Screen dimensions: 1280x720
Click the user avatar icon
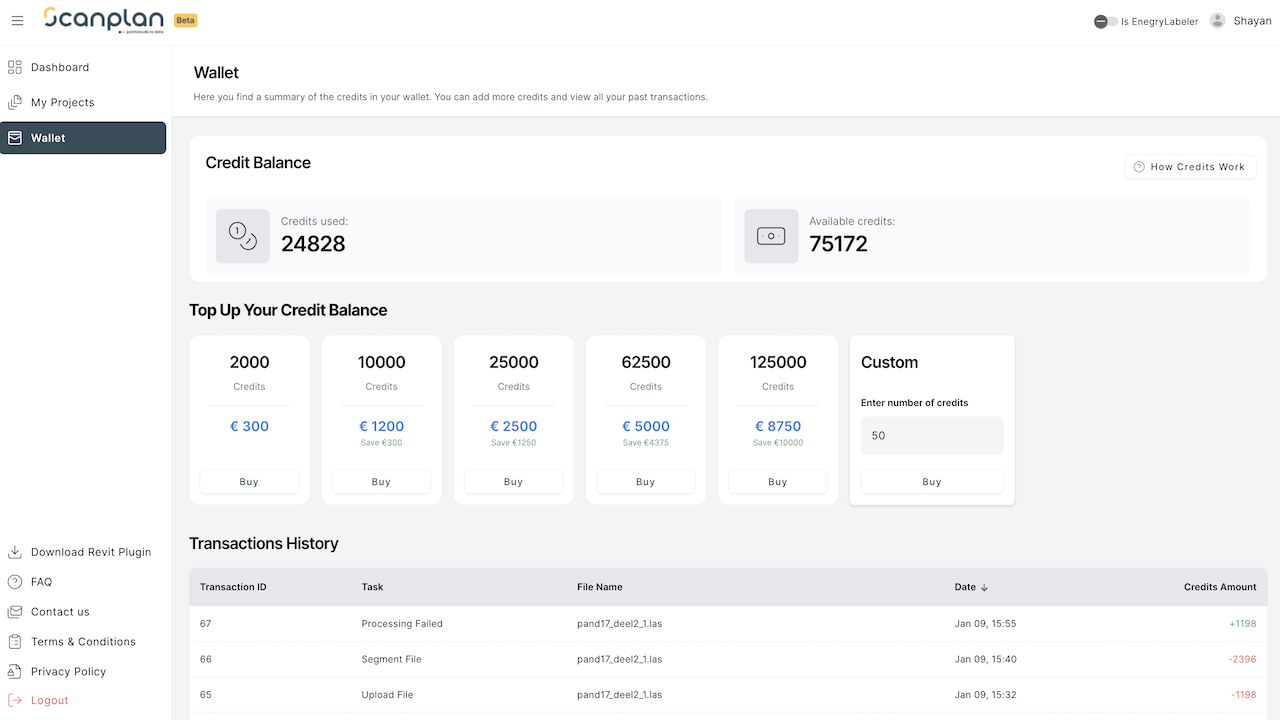(1217, 21)
